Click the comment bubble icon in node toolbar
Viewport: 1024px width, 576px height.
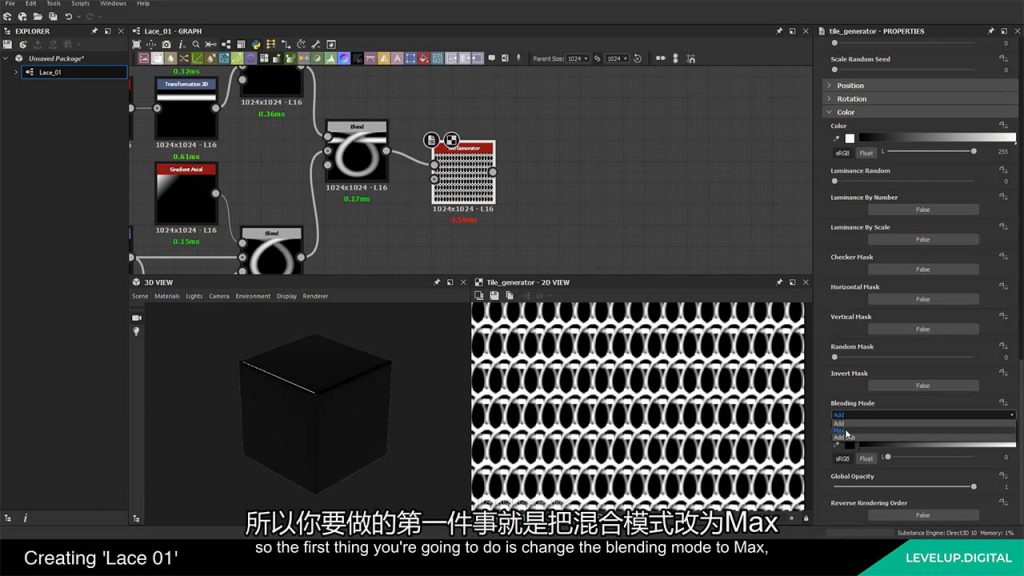pyautogui.click(x=492, y=58)
